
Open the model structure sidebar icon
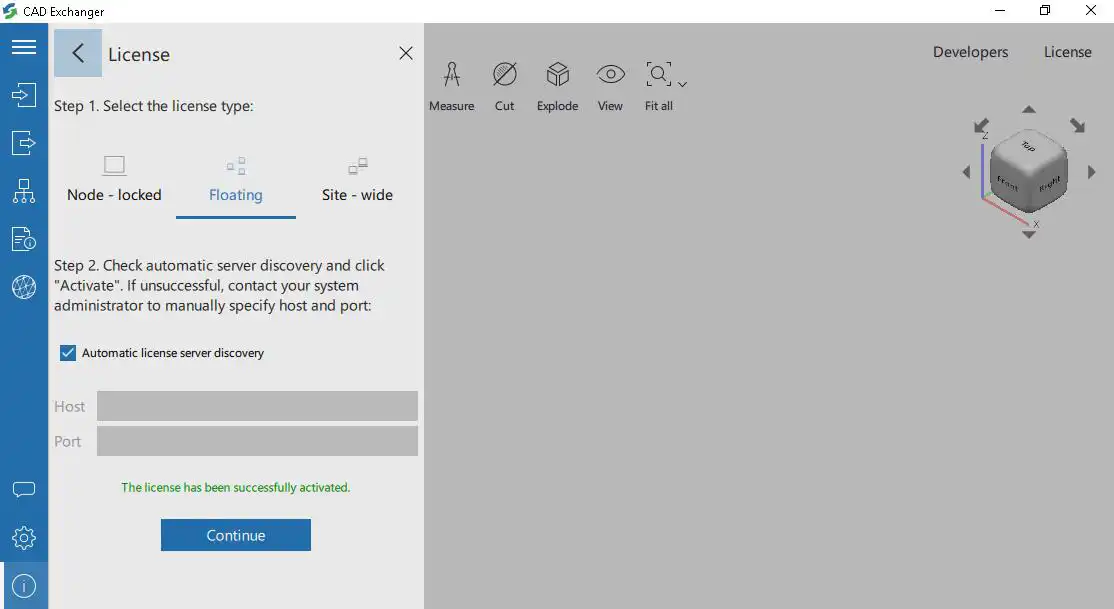pos(23,190)
